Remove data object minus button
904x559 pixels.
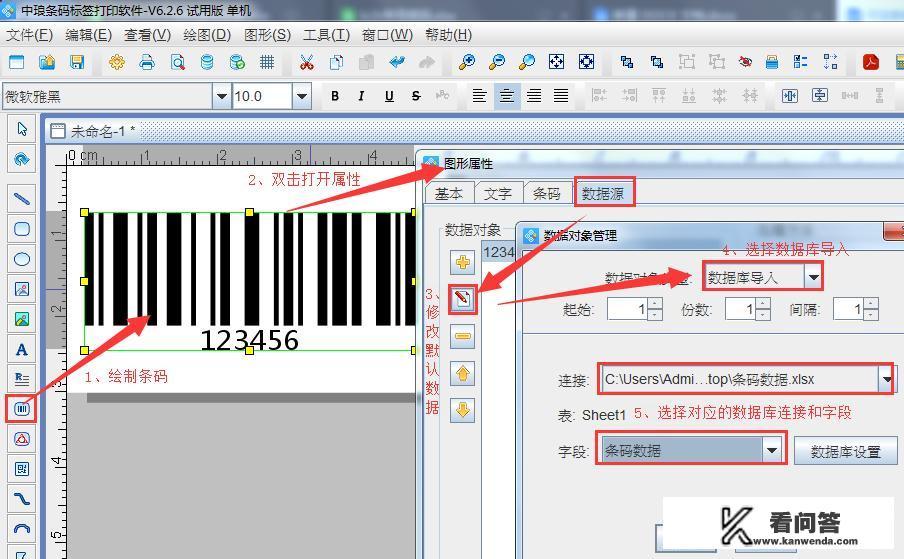pyautogui.click(x=462, y=336)
